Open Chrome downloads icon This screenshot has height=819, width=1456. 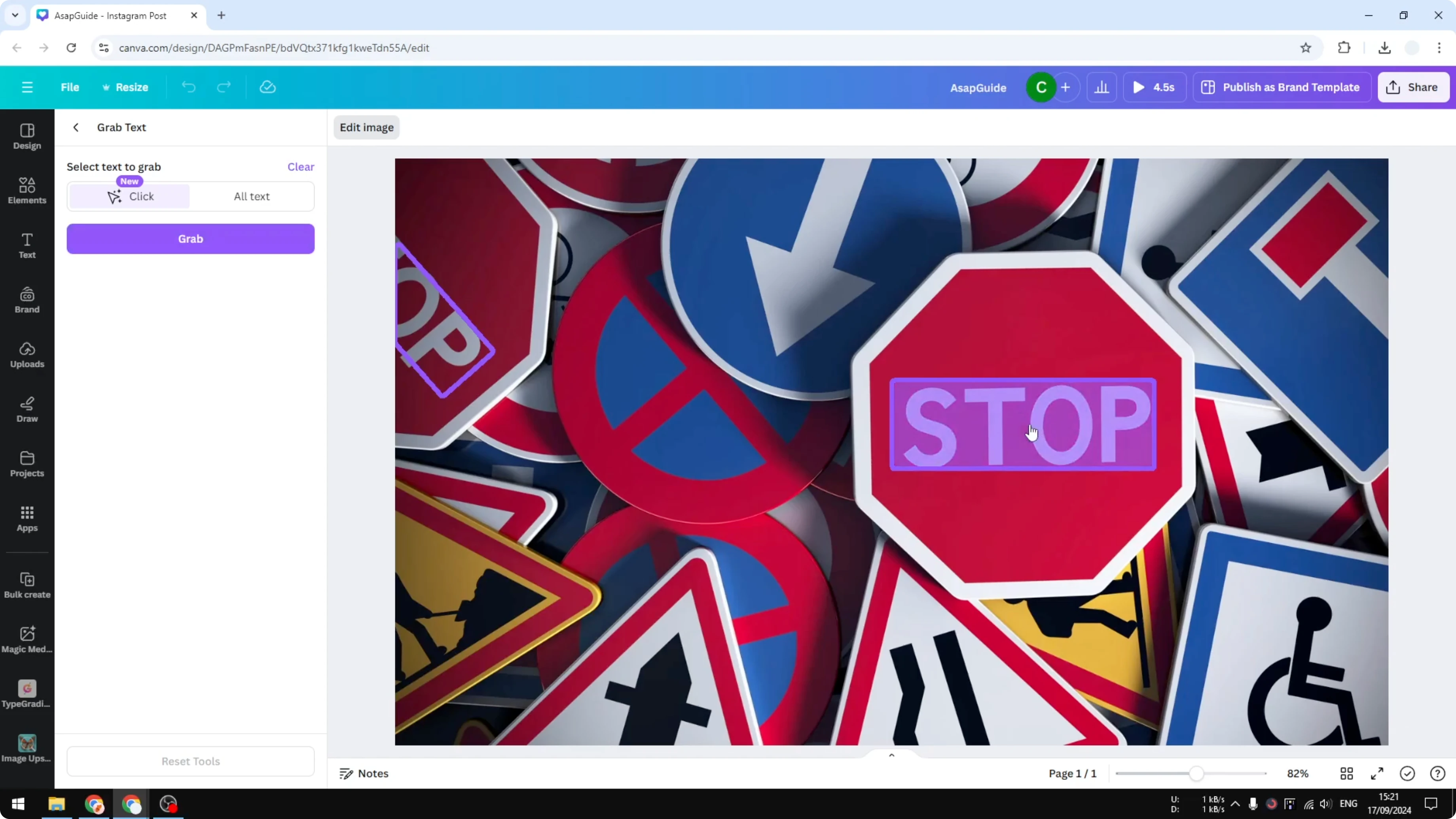[x=1384, y=48]
